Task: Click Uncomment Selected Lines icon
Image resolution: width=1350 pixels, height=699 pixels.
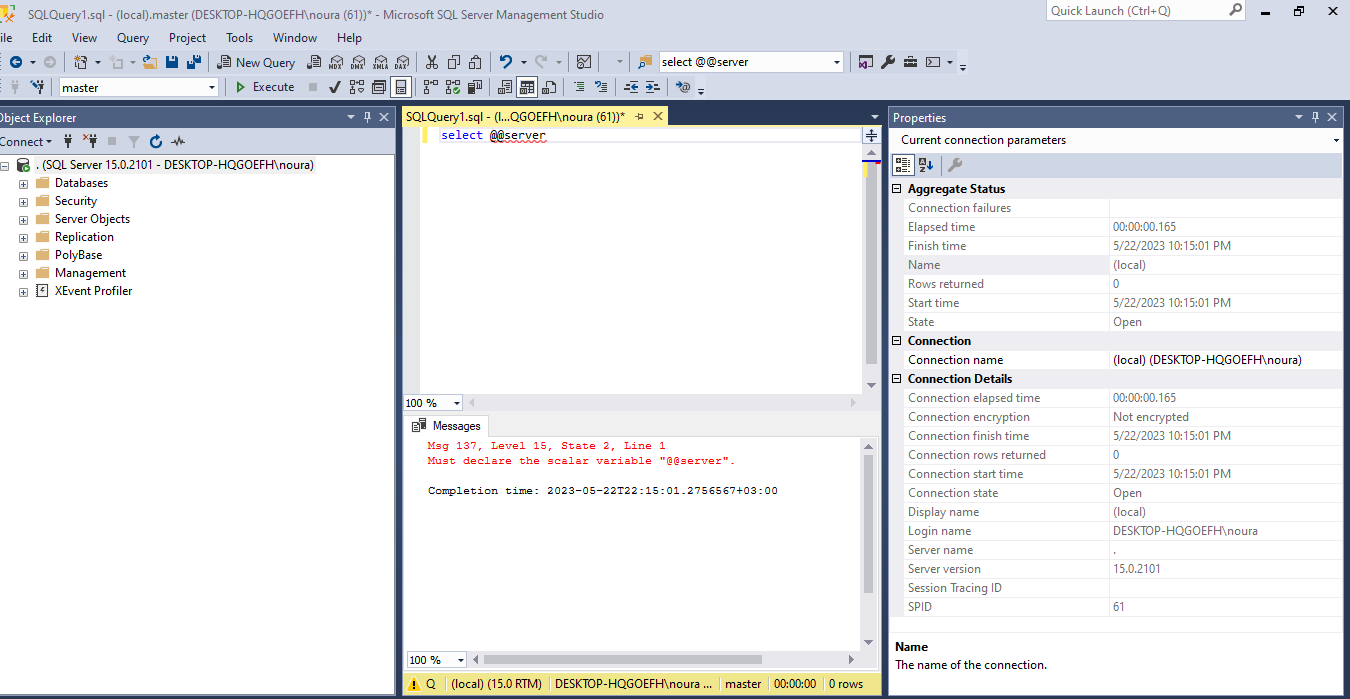Action: (601, 87)
